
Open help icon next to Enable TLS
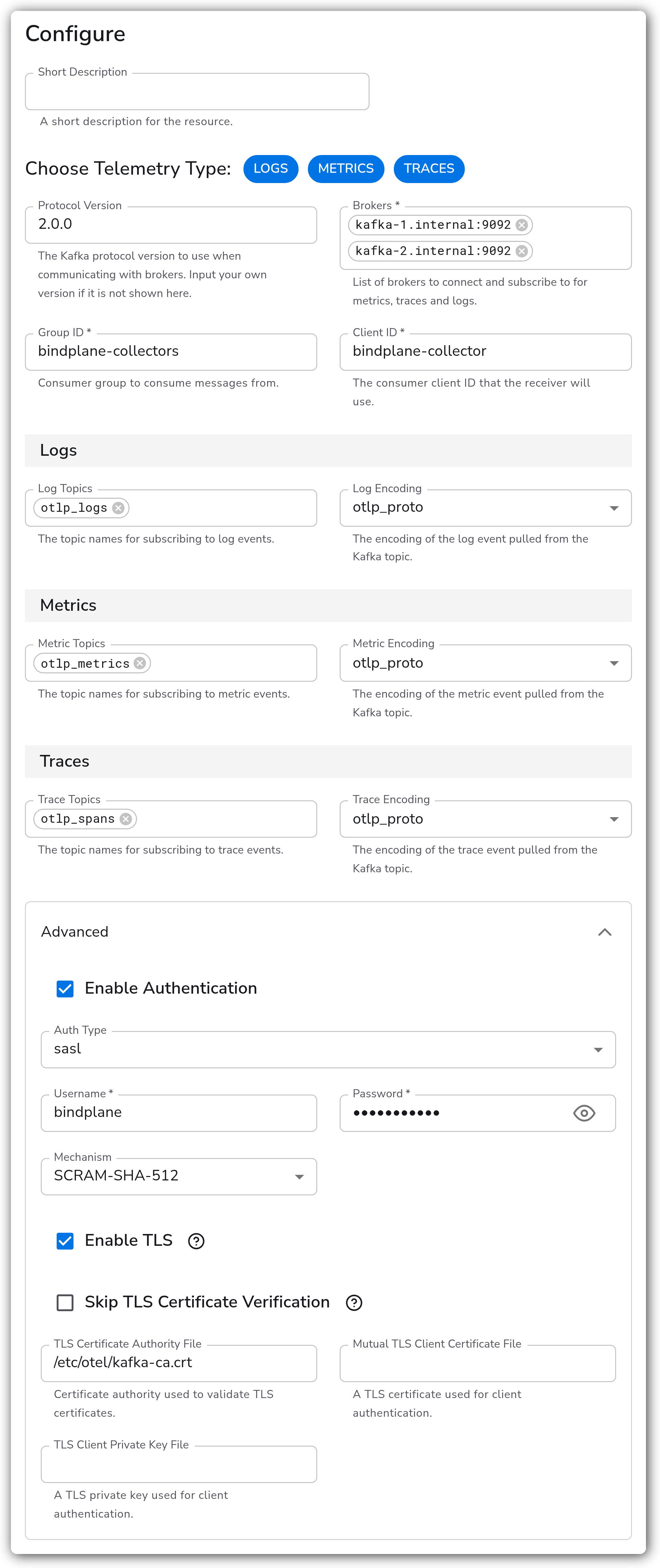196,1241
